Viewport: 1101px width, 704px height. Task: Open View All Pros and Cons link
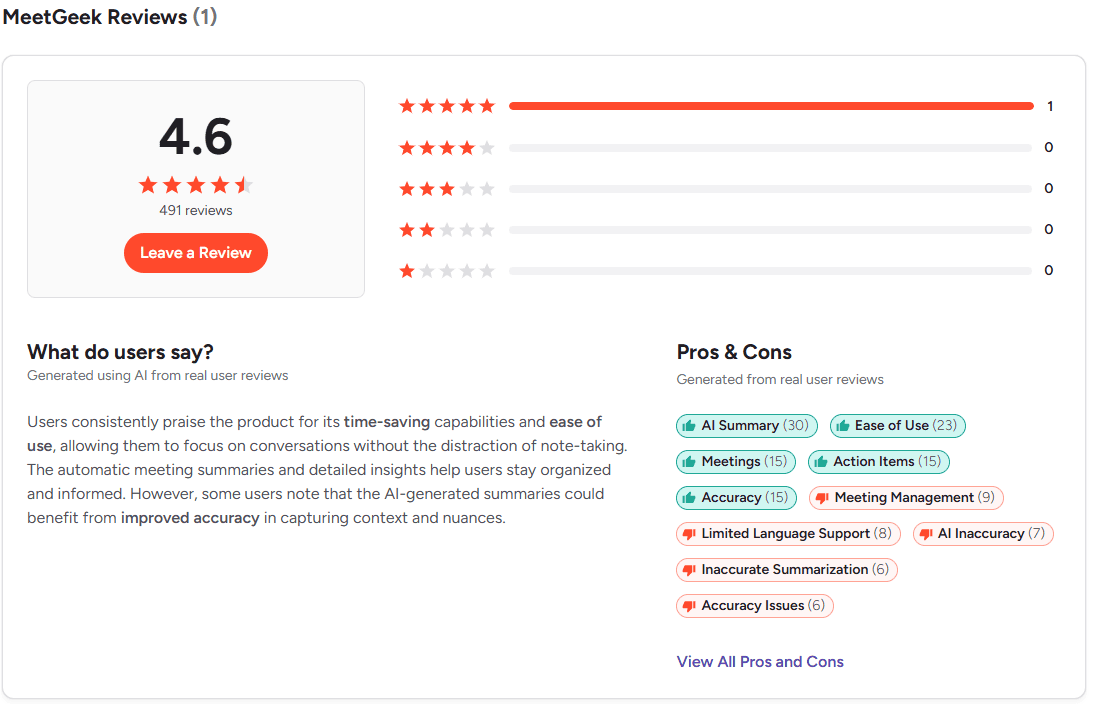point(760,662)
